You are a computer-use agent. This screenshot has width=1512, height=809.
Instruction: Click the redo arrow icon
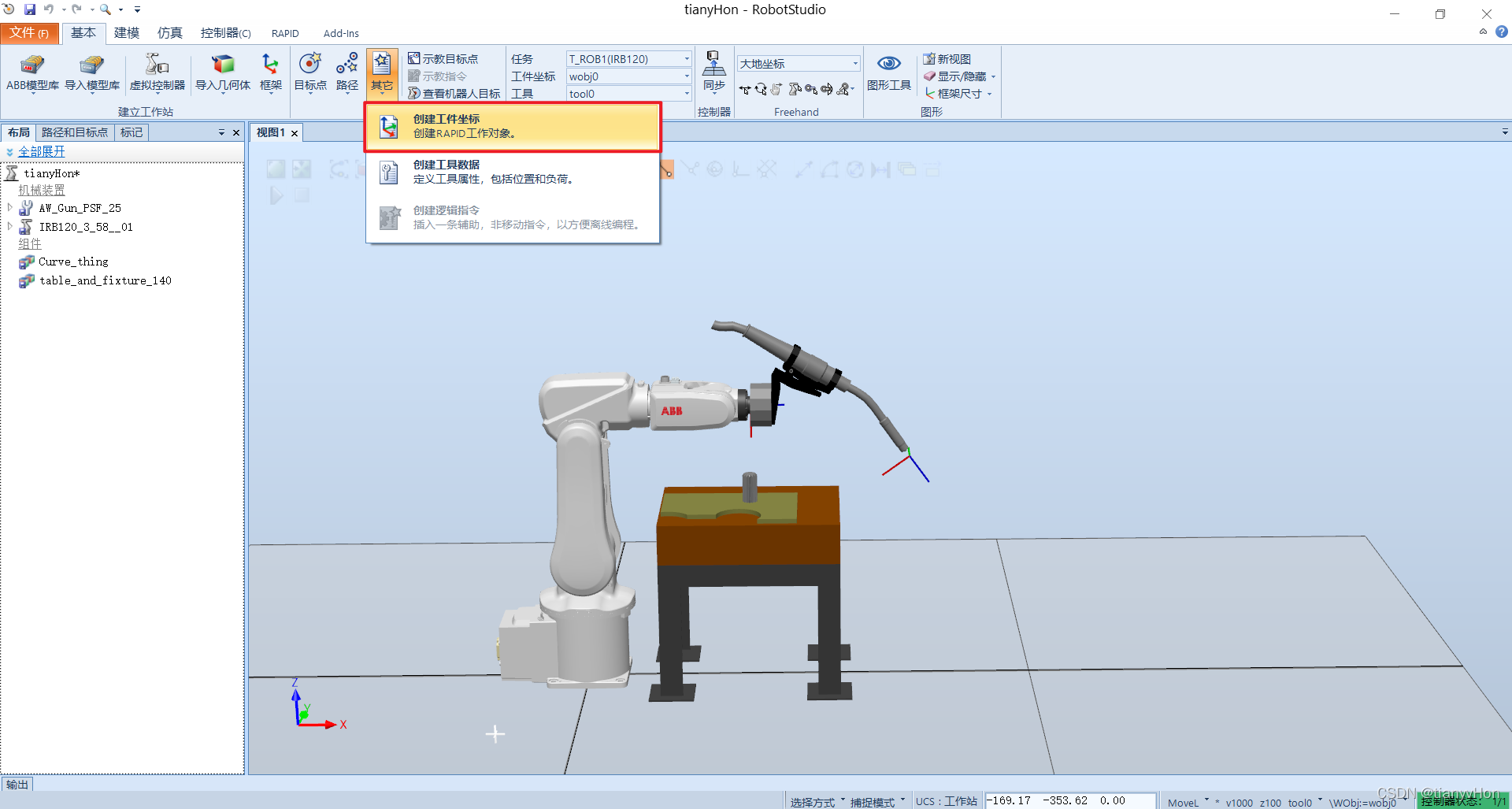(x=76, y=9)
